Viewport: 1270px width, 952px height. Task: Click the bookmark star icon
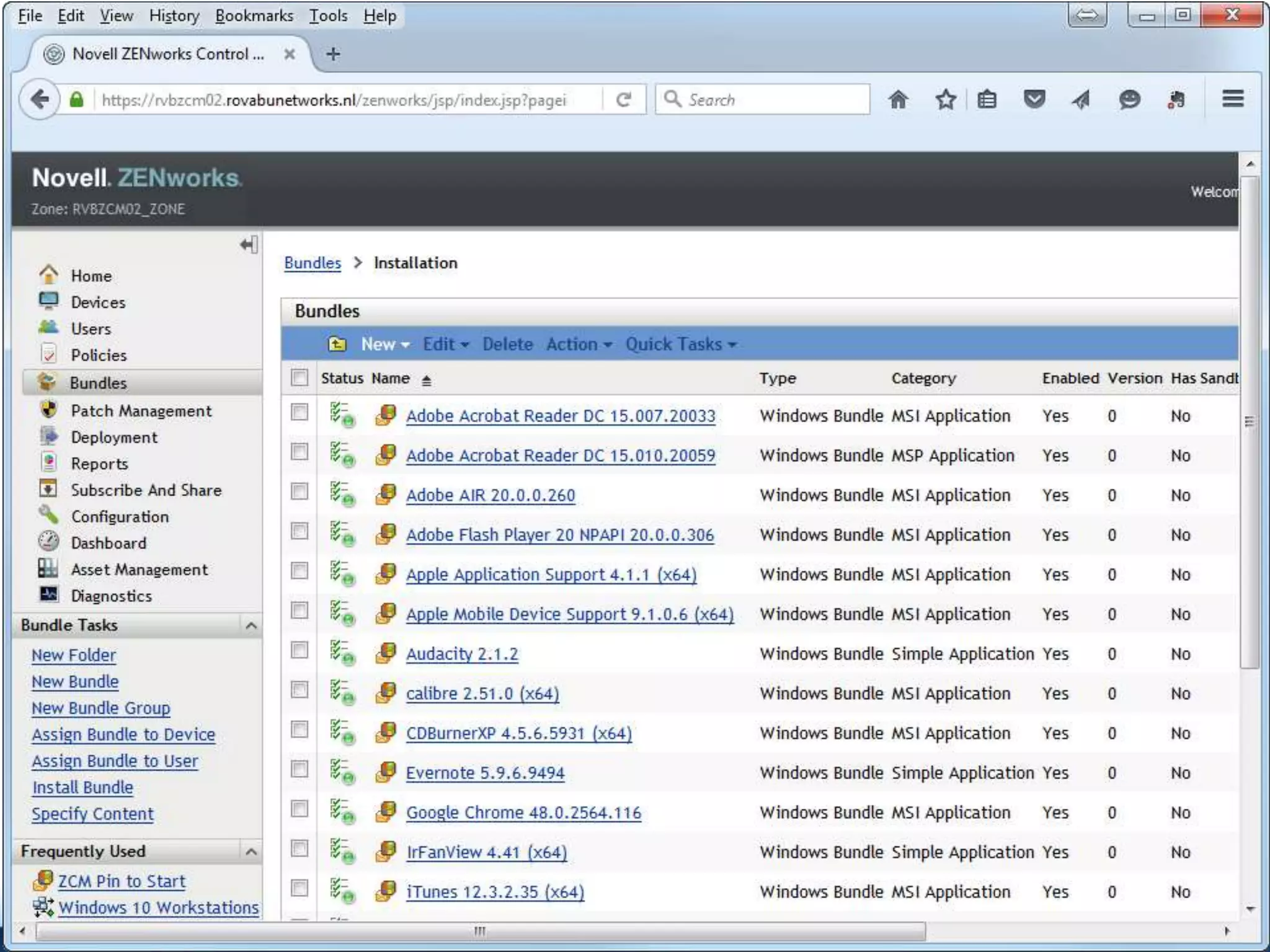945,99
